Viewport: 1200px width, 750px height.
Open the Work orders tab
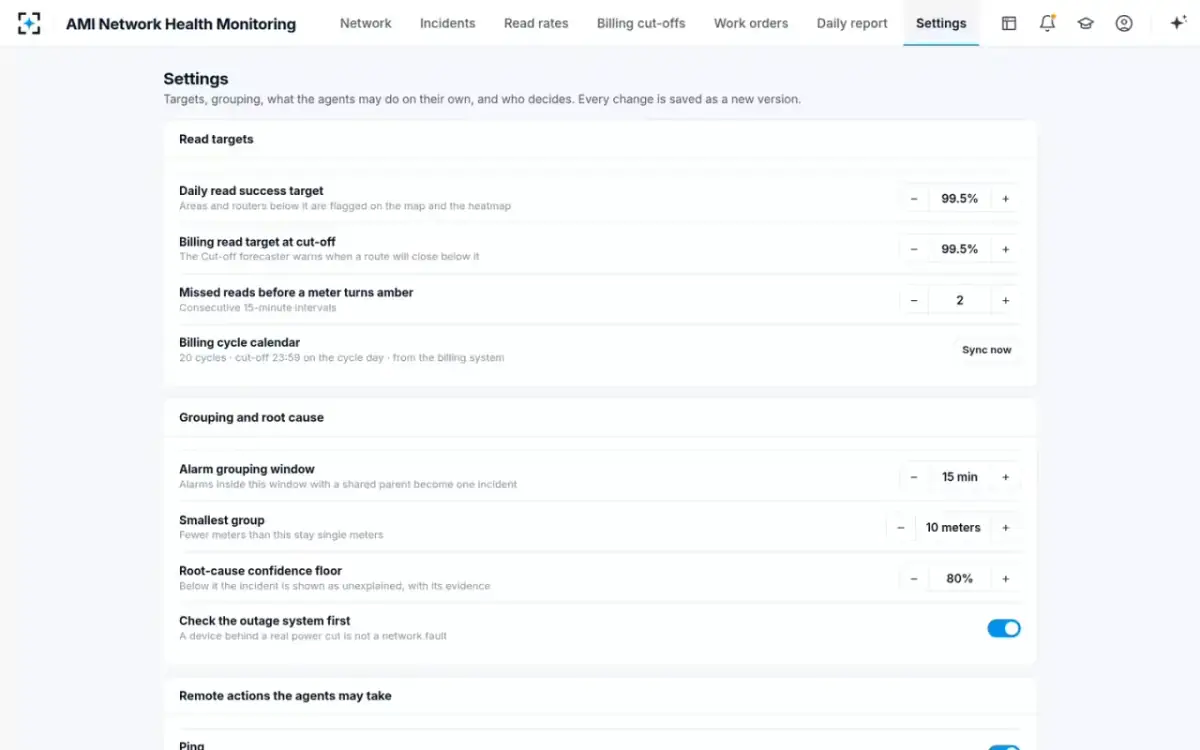(x=751, y=23)
